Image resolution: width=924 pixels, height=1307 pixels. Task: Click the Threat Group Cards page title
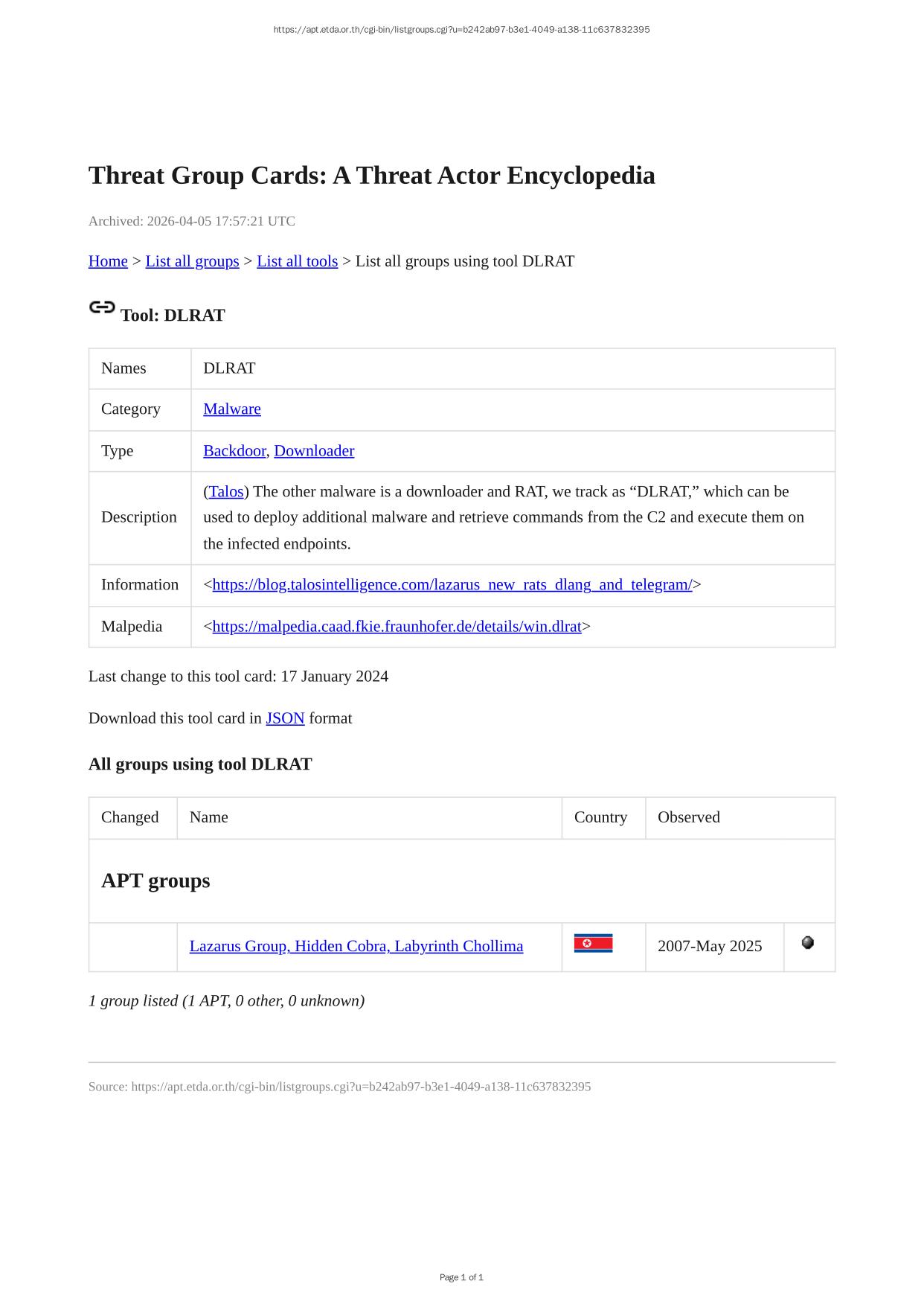click(372, 176)
